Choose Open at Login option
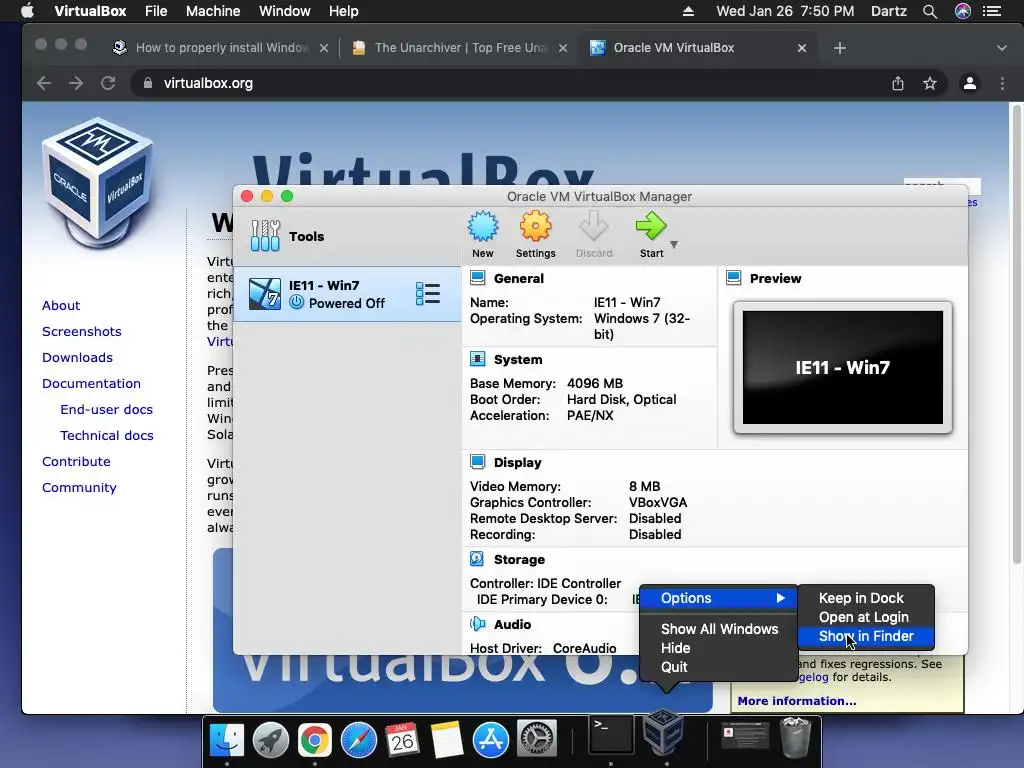Viewport: 1024px width, 768px height. [x=866, y=617]
